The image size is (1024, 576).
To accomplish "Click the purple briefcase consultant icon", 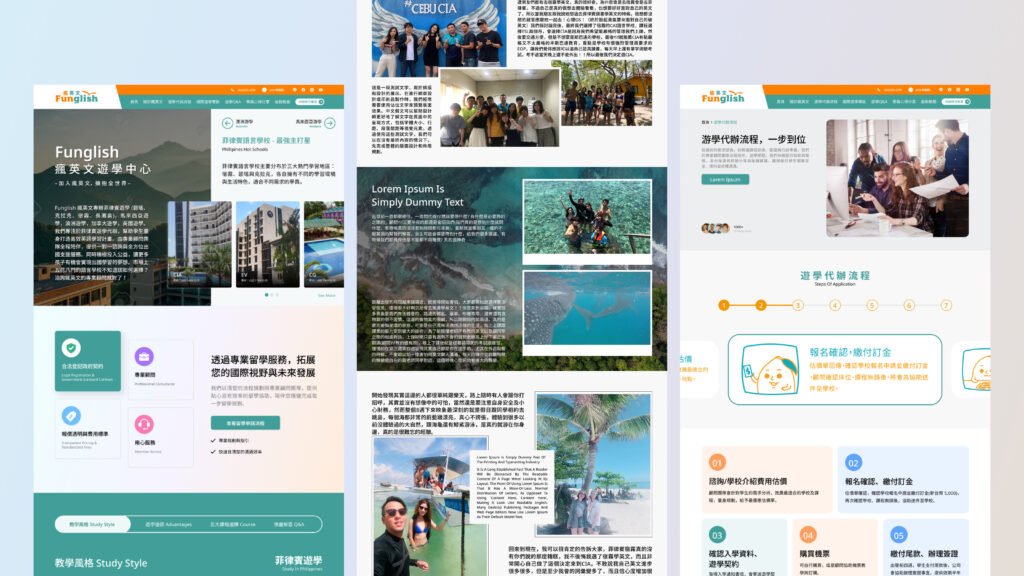I will tap(144, 356).
